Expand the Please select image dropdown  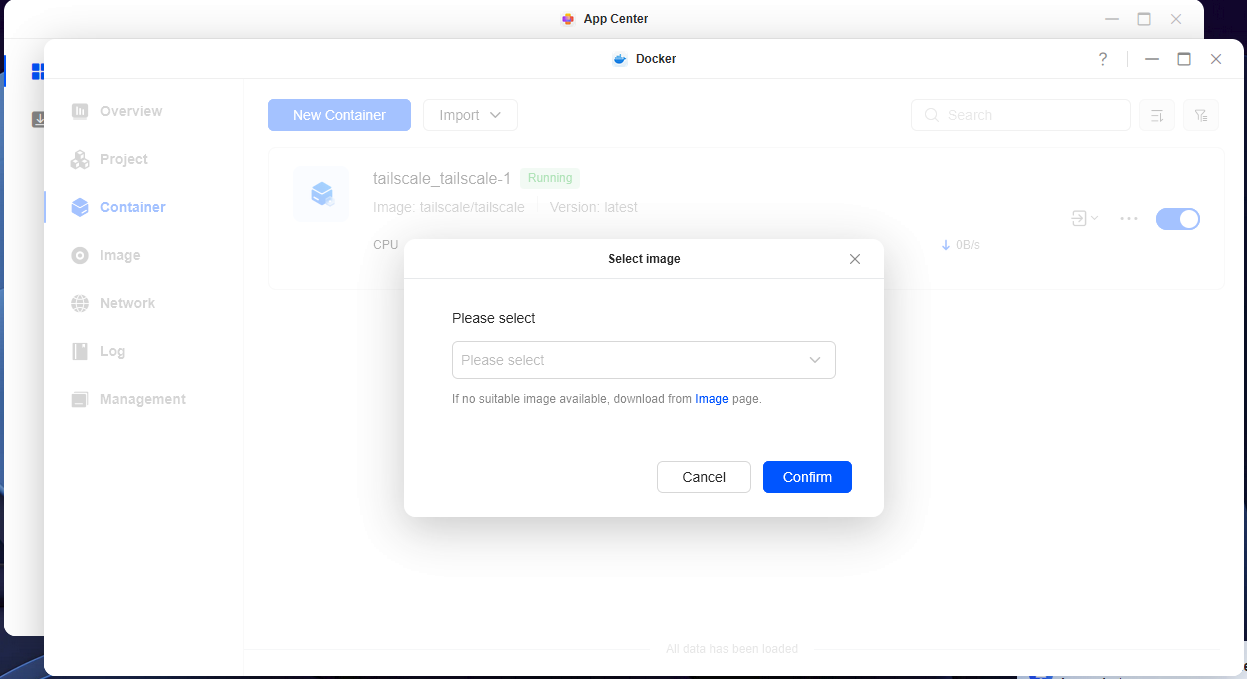point(644,360)
